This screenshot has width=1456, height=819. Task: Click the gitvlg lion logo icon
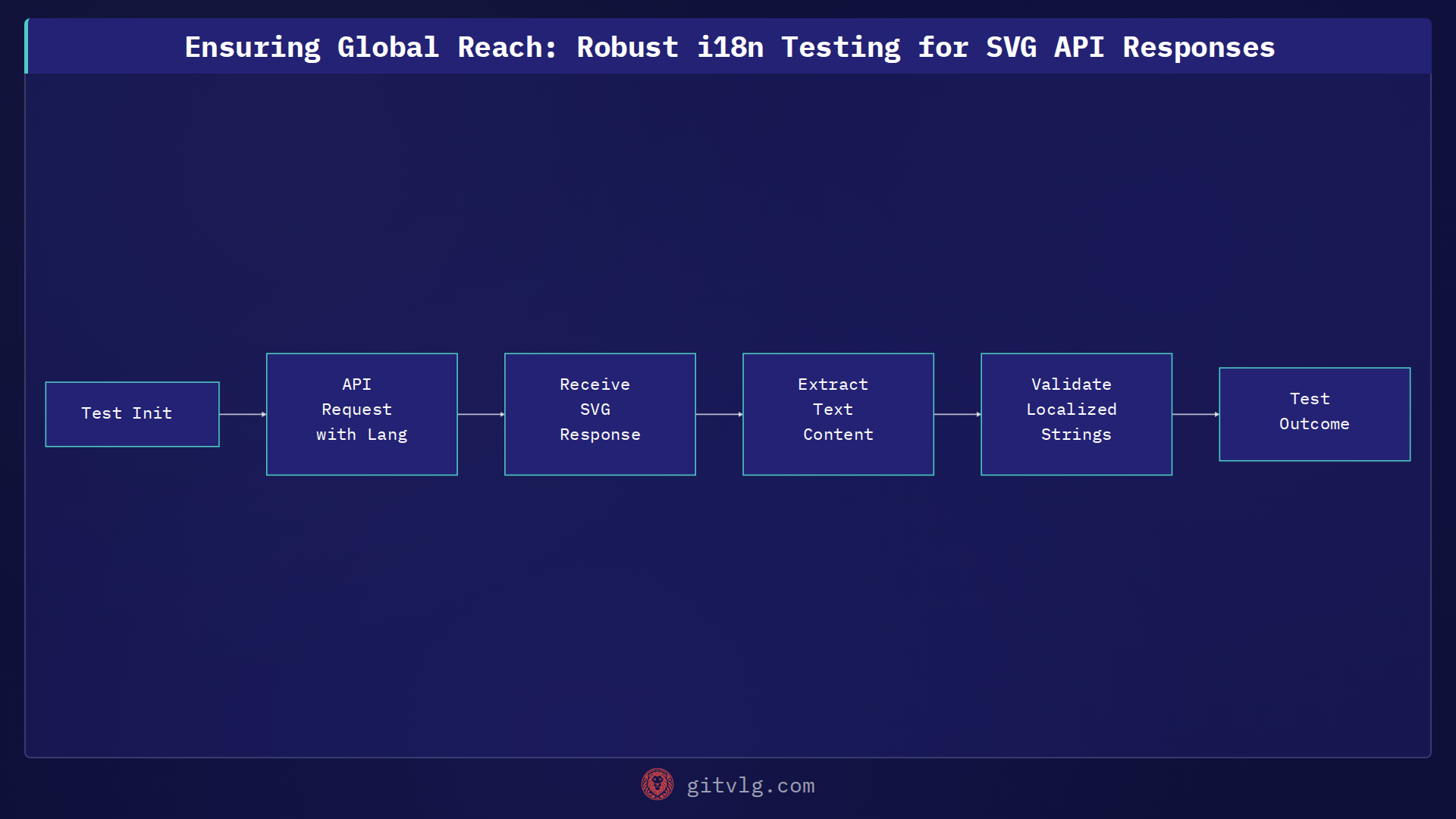[x=657, y=785]
